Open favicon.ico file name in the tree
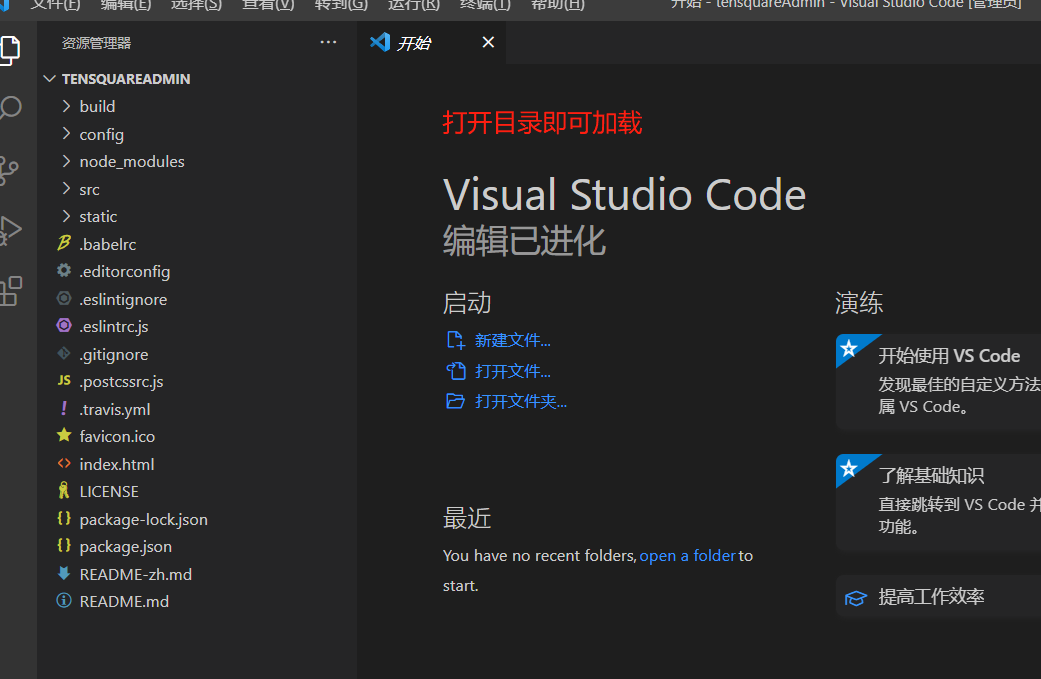 [117, 436]
